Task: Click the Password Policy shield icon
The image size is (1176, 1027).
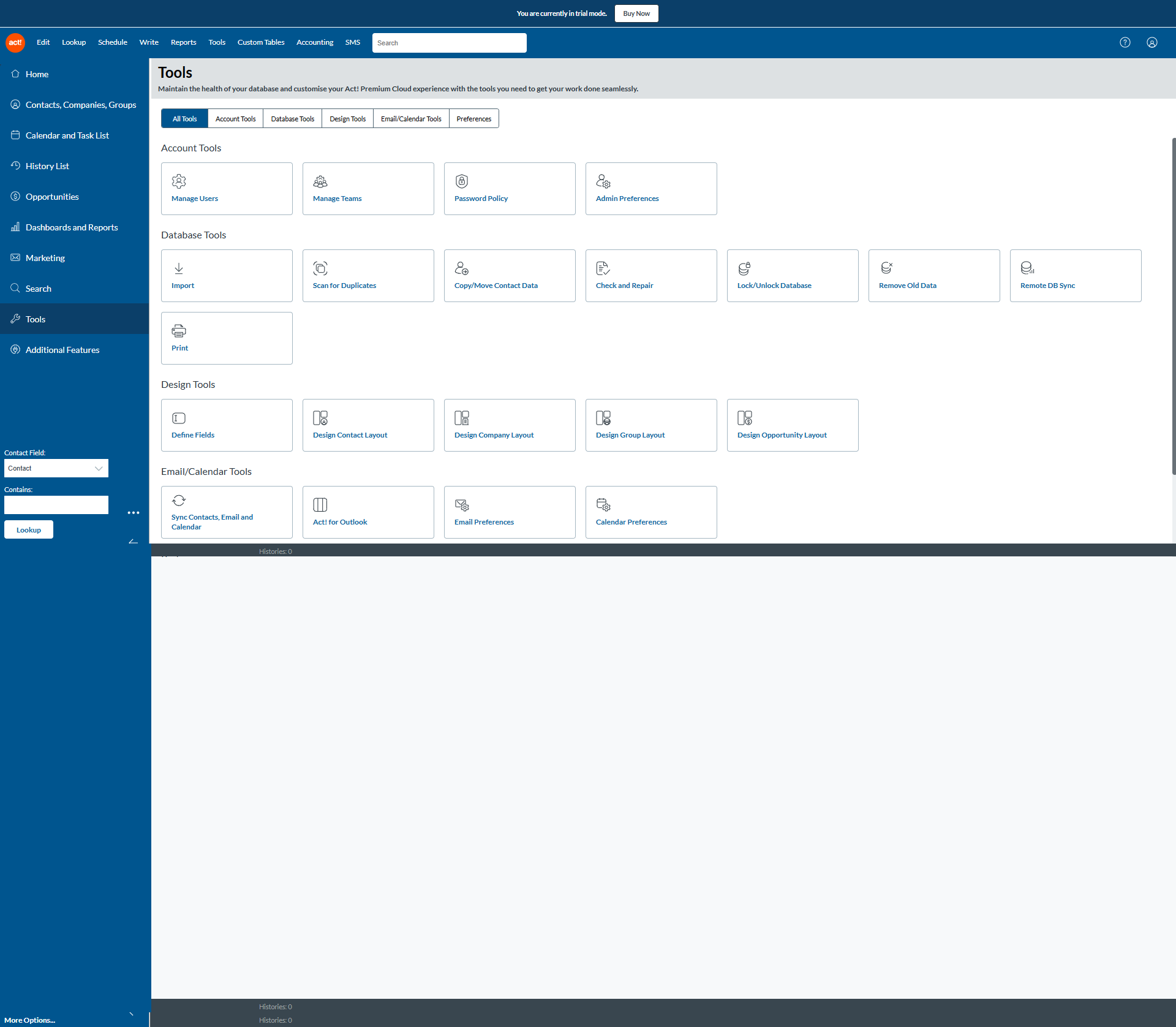Action: point(462,181)
